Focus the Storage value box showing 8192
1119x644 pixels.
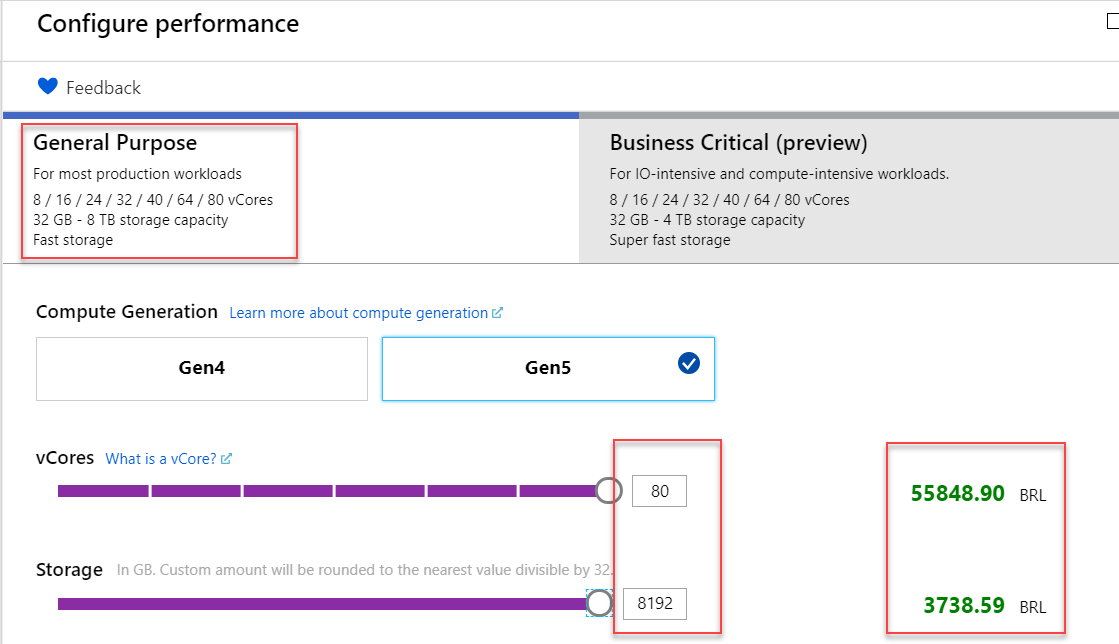[x=655, y=604]
